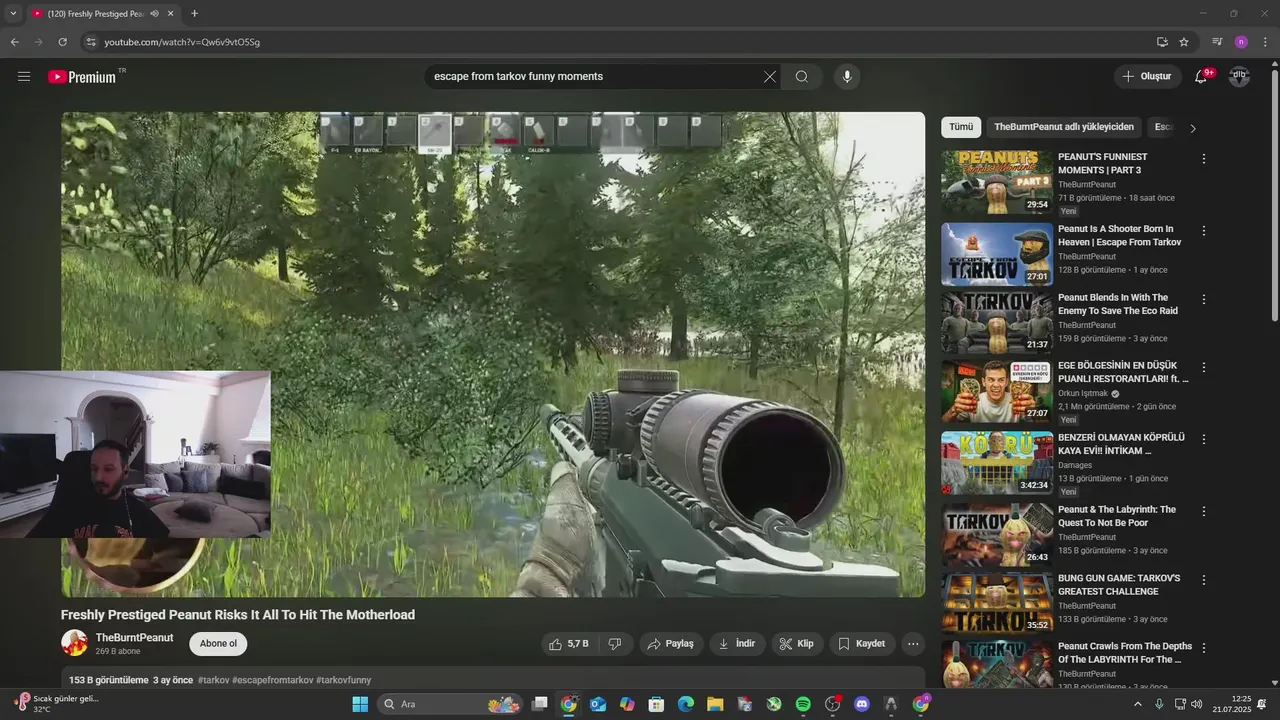Select the Tümü filter chip
Image resolution: width=1280 pixels, height=720 pixels.
[961, 127]
